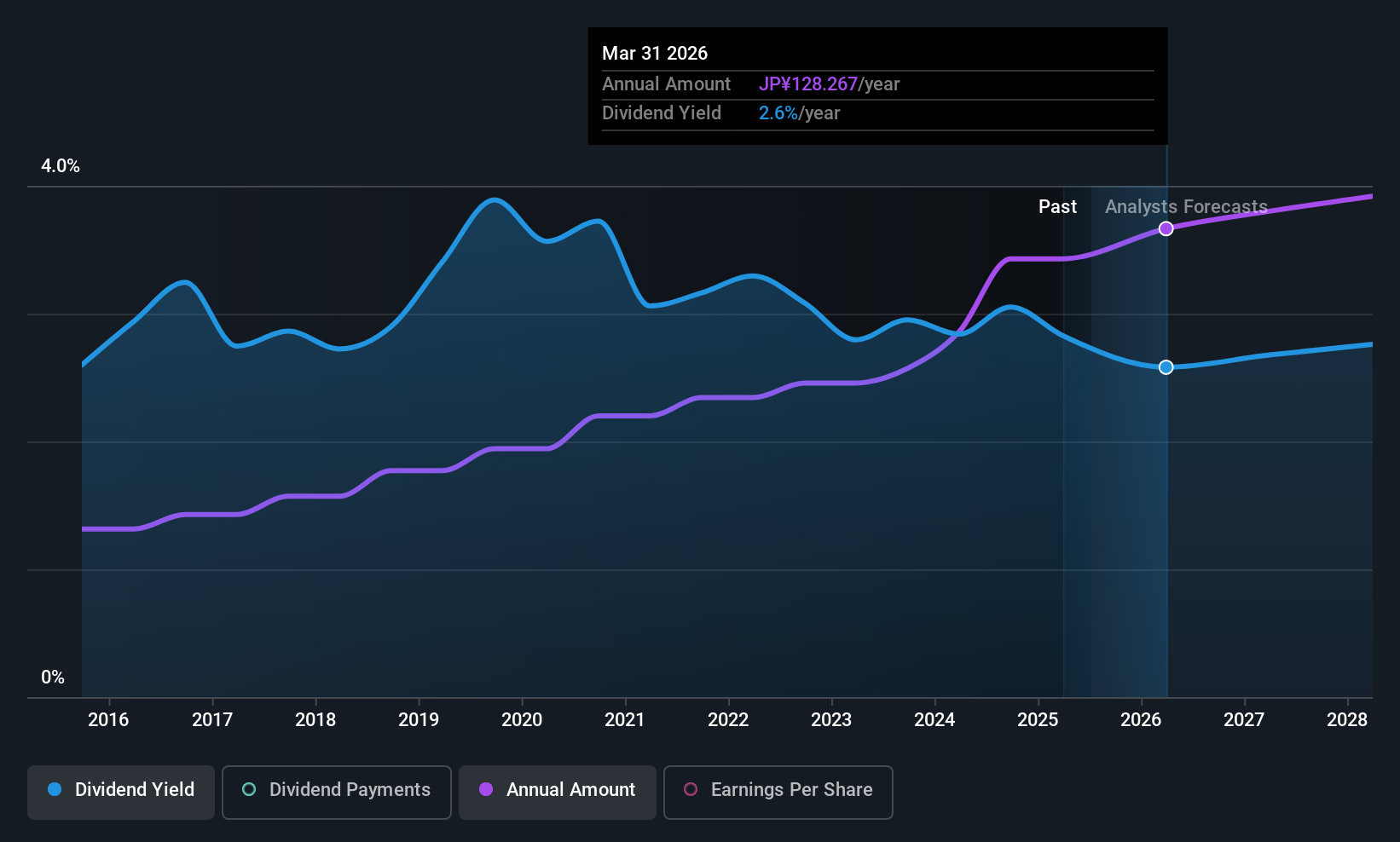This screenshot has height=842, width=1400.
Task: Switch to the Past section of the chart
Action: tap(1057, 206)
